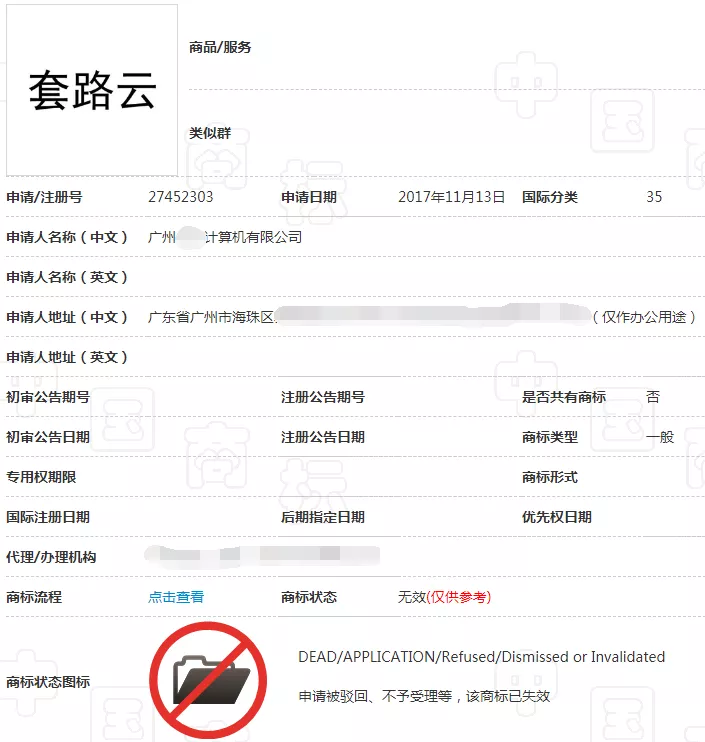Click the note （仅作办公用途）
This screenshot has height=742, width=705.
pyautogui.click(x=644, y=317)
